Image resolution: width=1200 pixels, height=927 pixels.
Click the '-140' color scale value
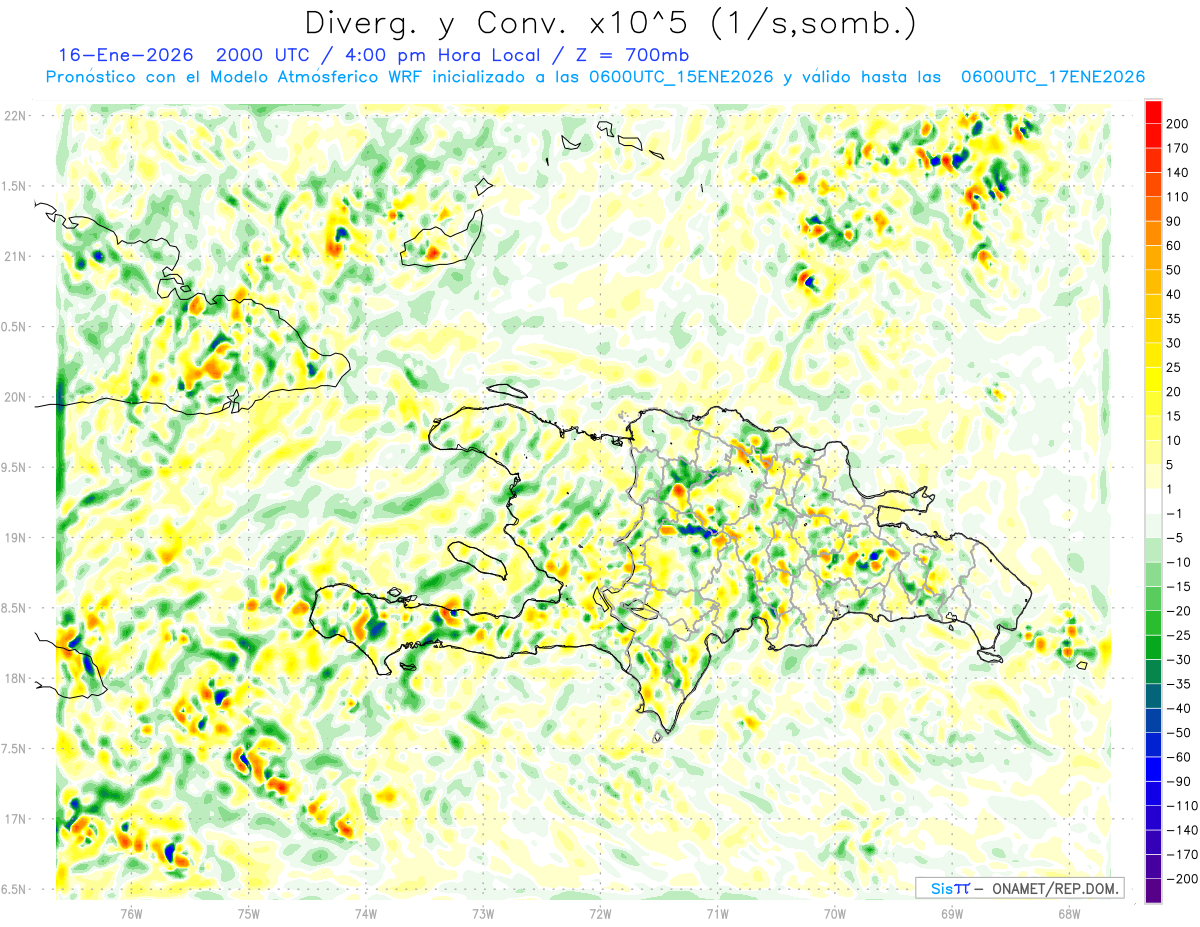coord(1181,831)
